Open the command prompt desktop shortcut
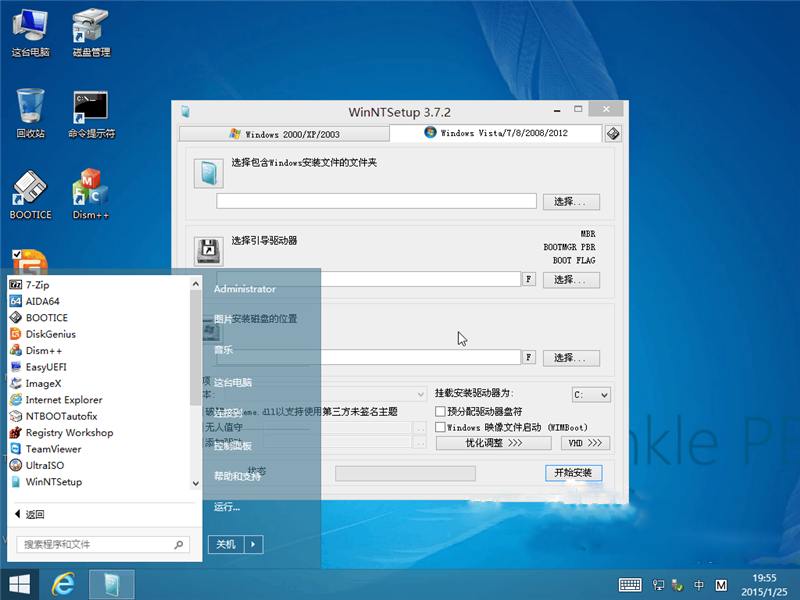 [91, 113]
